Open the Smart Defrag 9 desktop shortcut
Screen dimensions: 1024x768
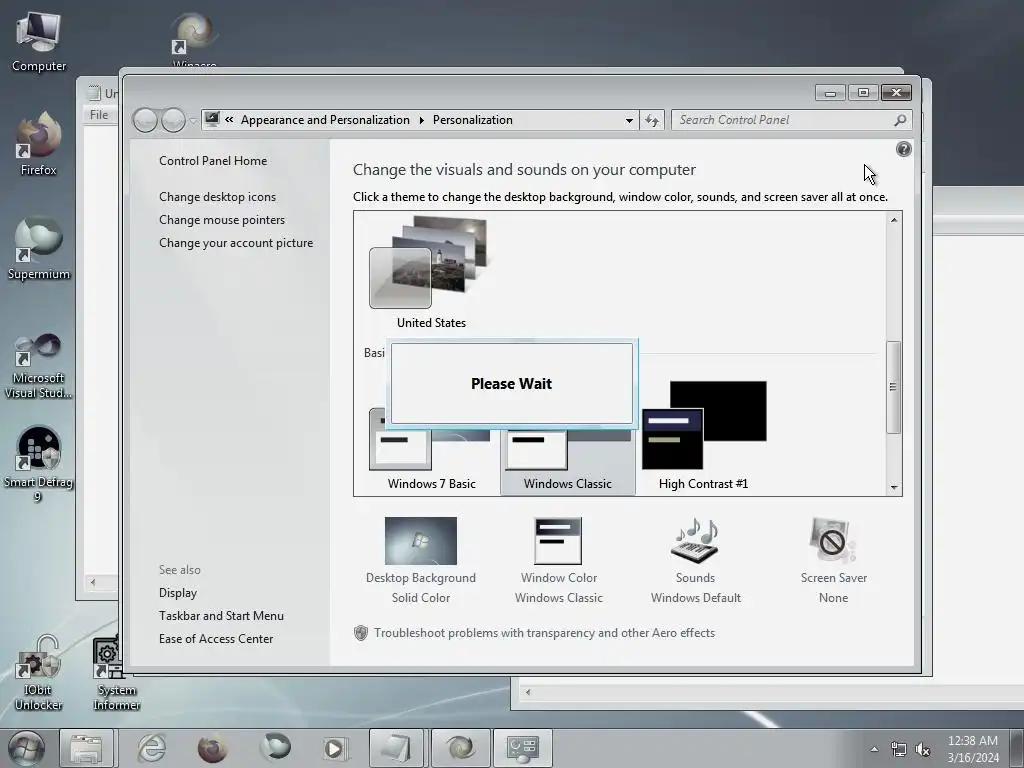[x=39, y=464]
